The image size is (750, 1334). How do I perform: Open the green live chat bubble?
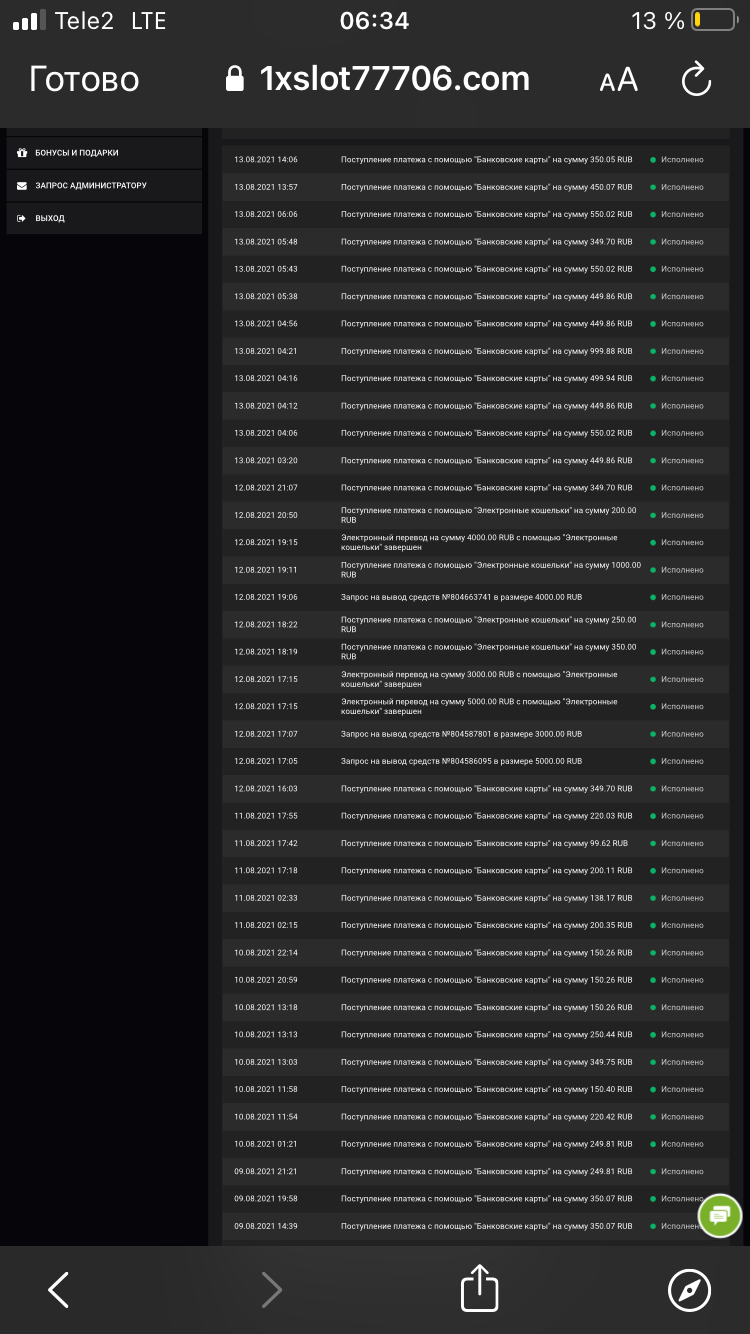[x=719, y=1215]
